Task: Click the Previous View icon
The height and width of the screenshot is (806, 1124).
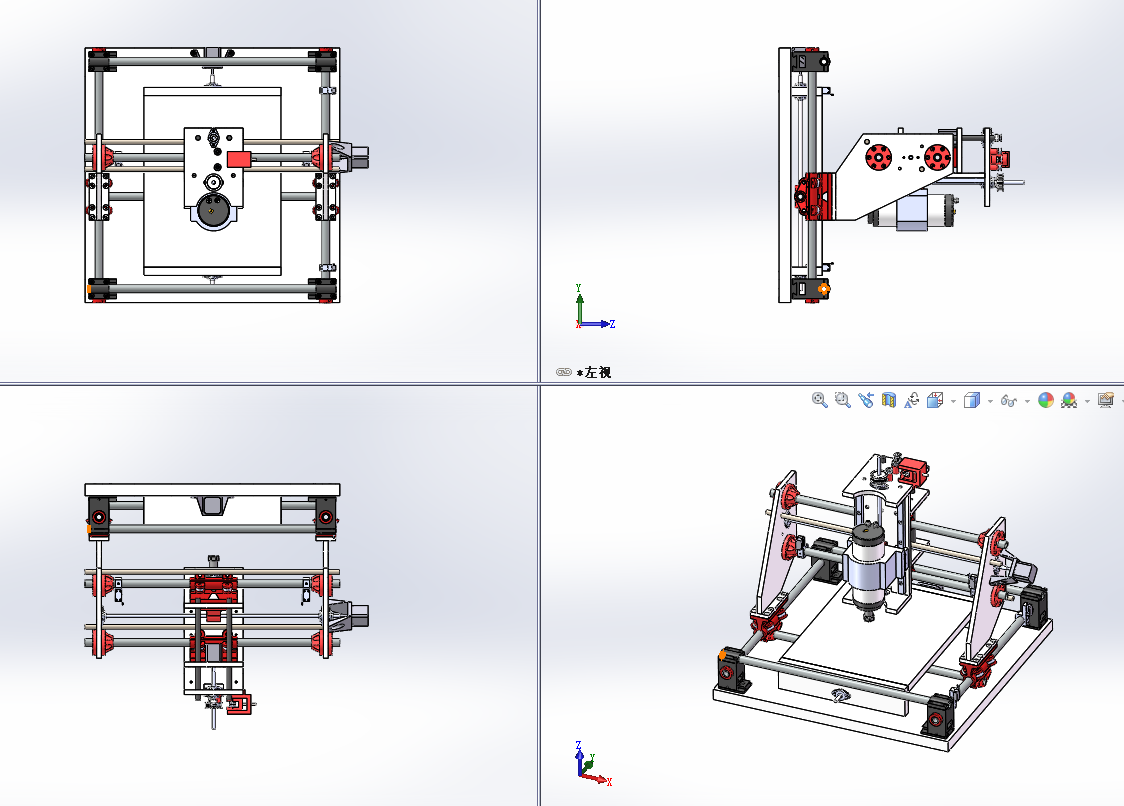Action: (866, 399)
